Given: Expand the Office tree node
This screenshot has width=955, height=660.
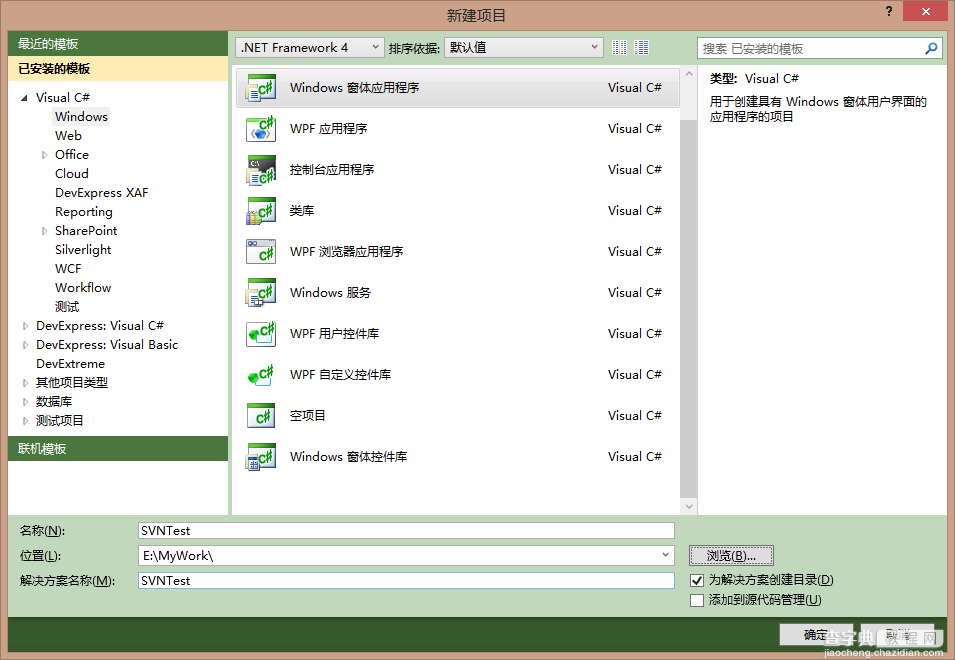Looking at the screenshot, I should click(44, 155).
